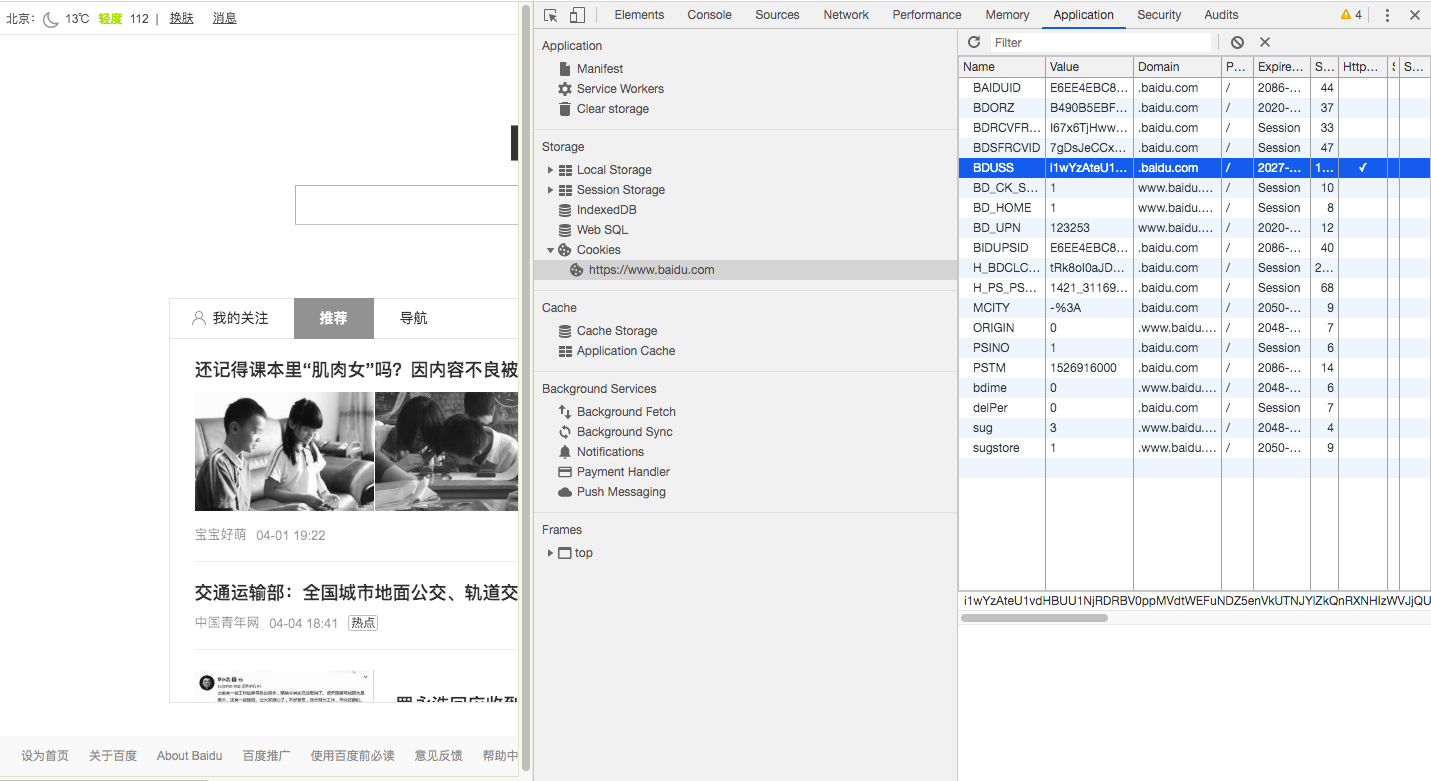Clear all cookies with the block icon
Screen dimensions: 1431x781
tap(1237, 42)
